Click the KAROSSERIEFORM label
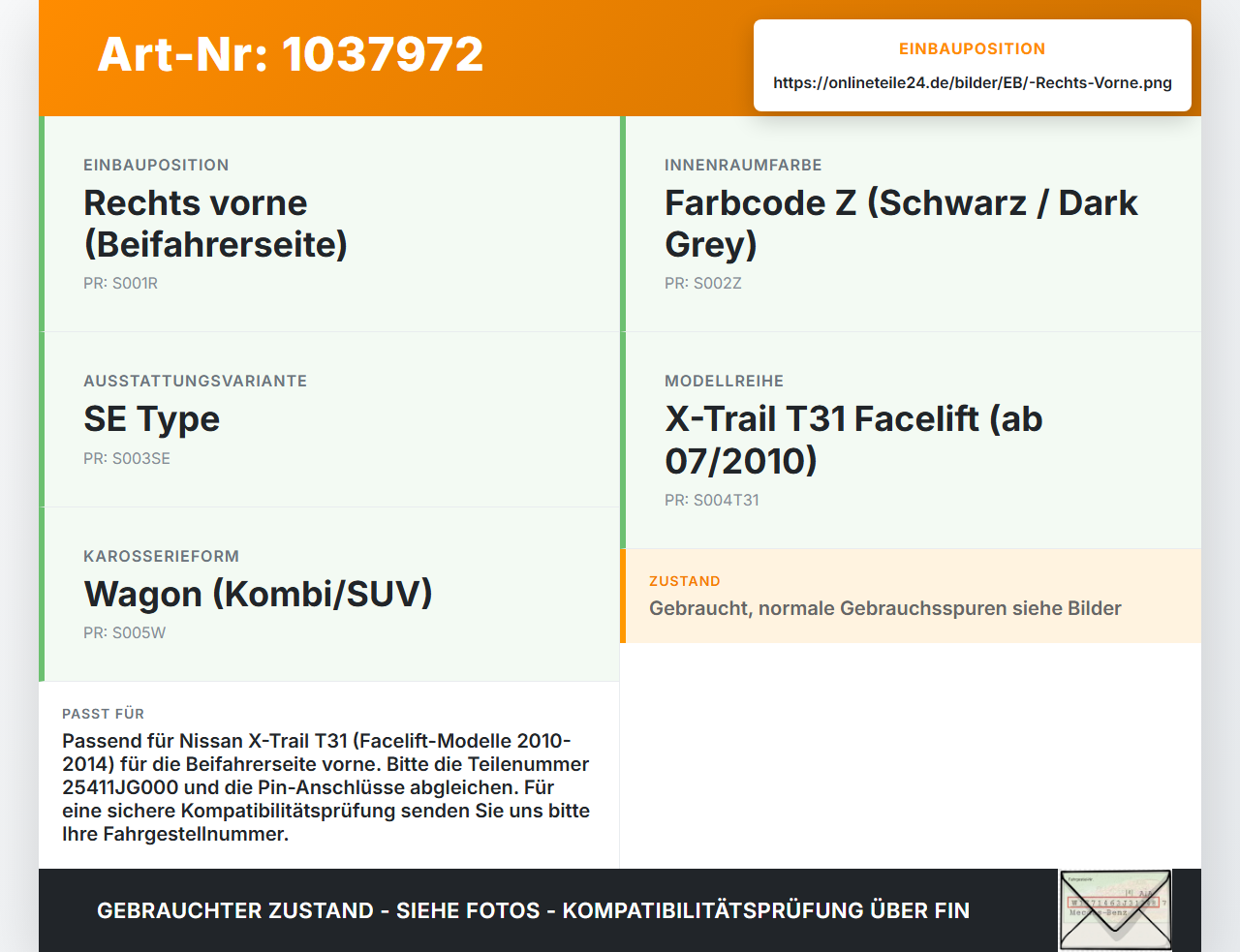This screenshot has height=952, width=1240. [x=161, y=556]
